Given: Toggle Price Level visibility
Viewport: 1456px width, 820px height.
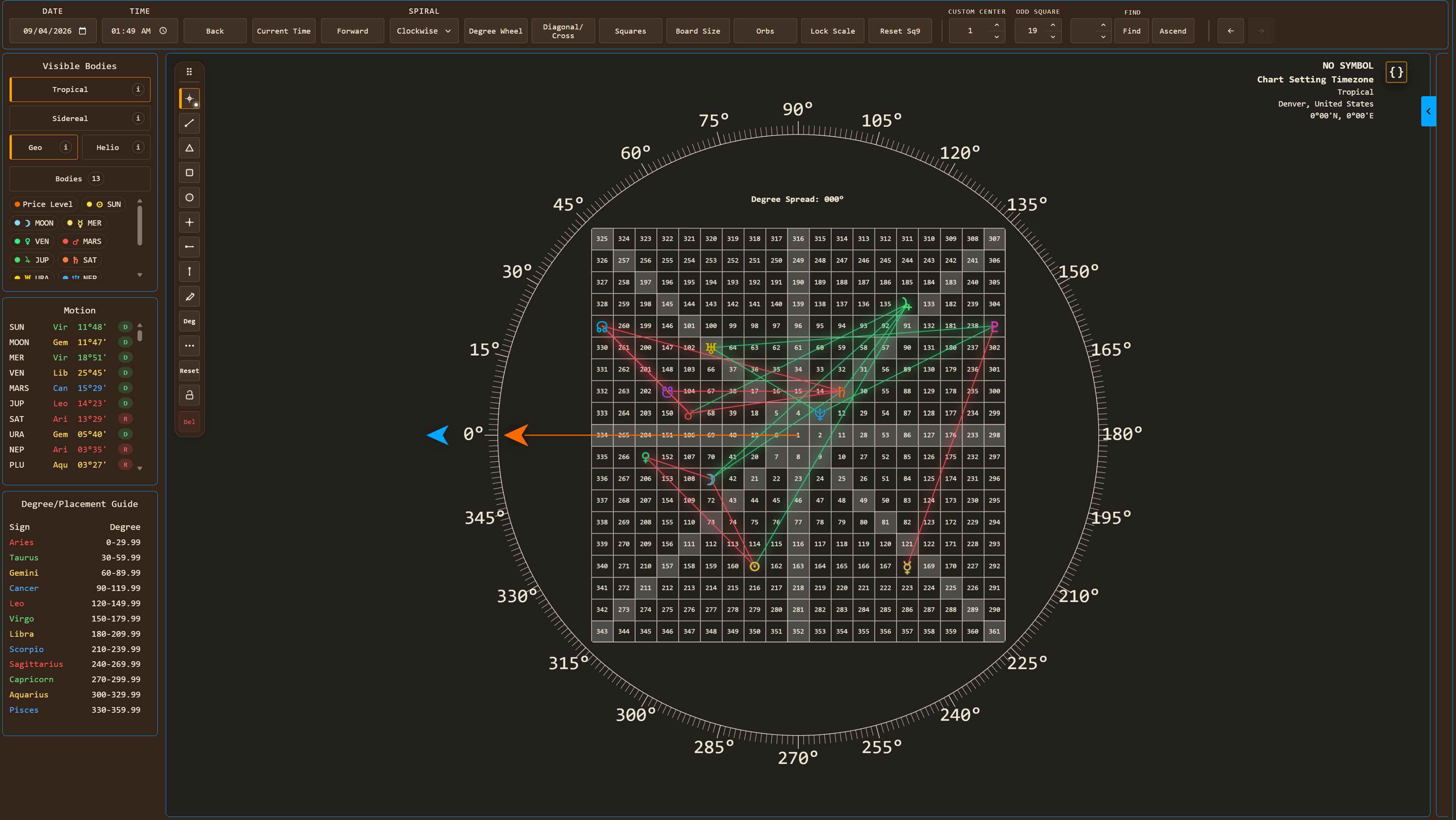Looking at the screenshot, I should click(44, 205).
